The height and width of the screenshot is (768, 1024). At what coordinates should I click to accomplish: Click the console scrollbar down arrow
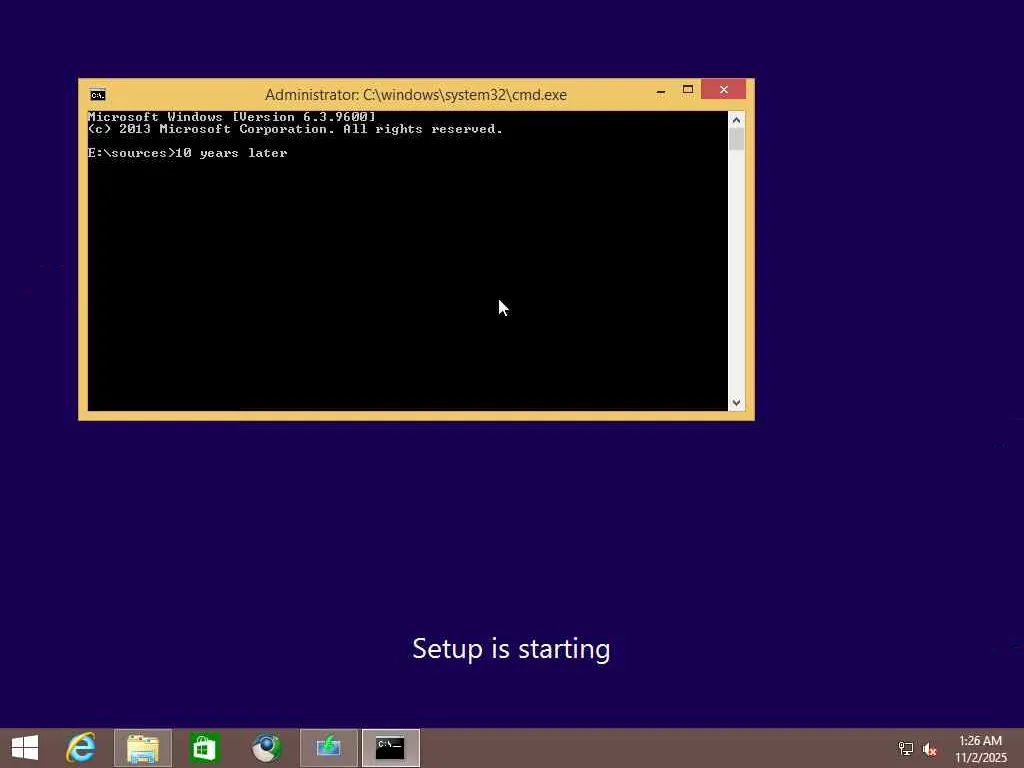(x=737, y=403)
